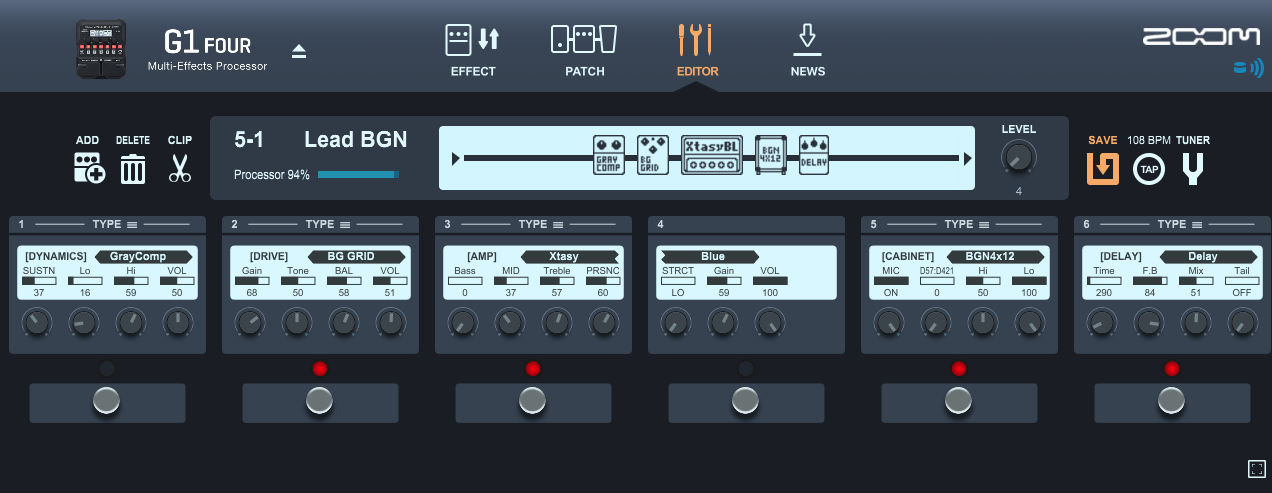
Task: Select the BGN 4x12 cabinet in signal chain
Action: pos(770,155)
